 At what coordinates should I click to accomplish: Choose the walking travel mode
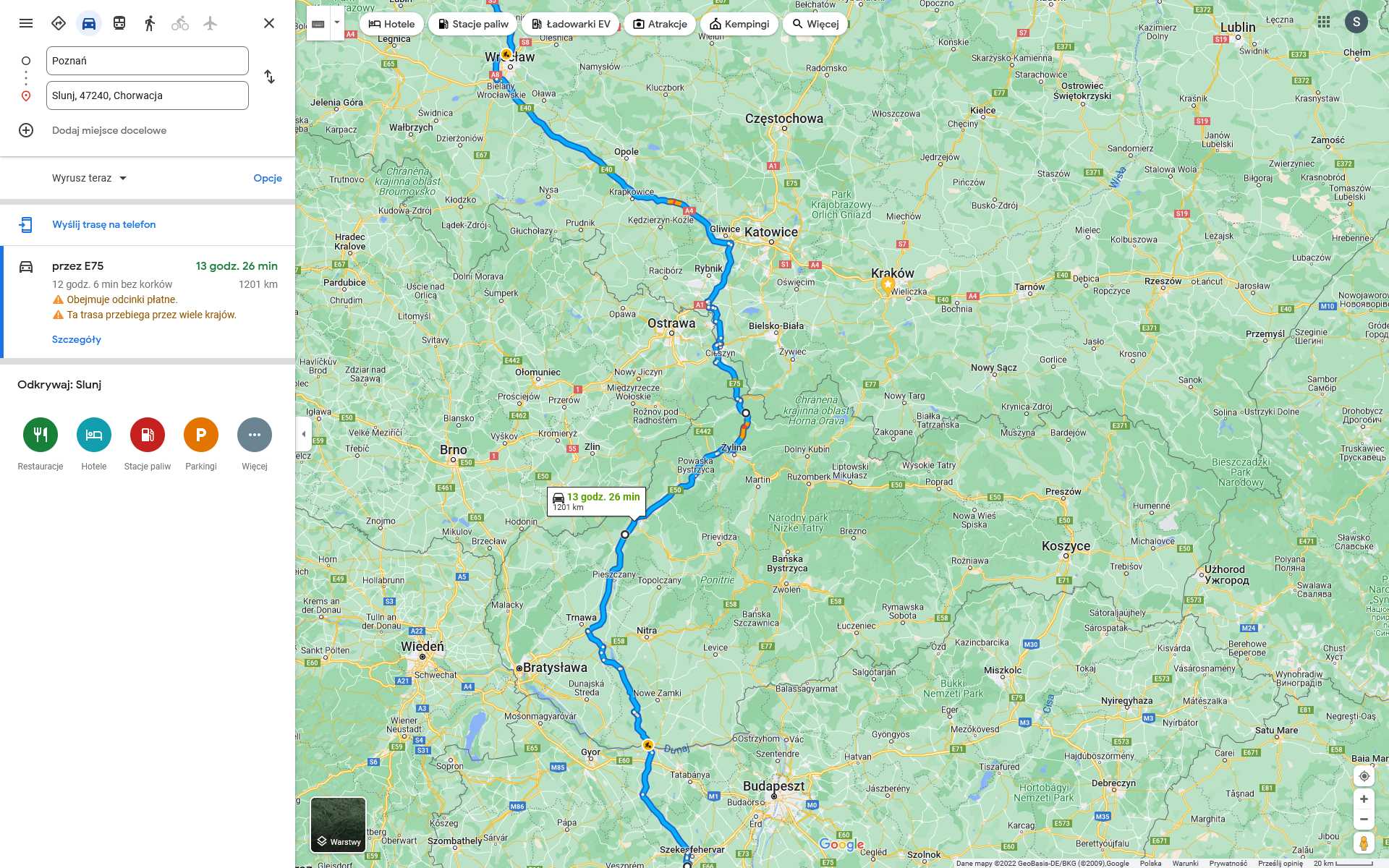click(150, 23)
